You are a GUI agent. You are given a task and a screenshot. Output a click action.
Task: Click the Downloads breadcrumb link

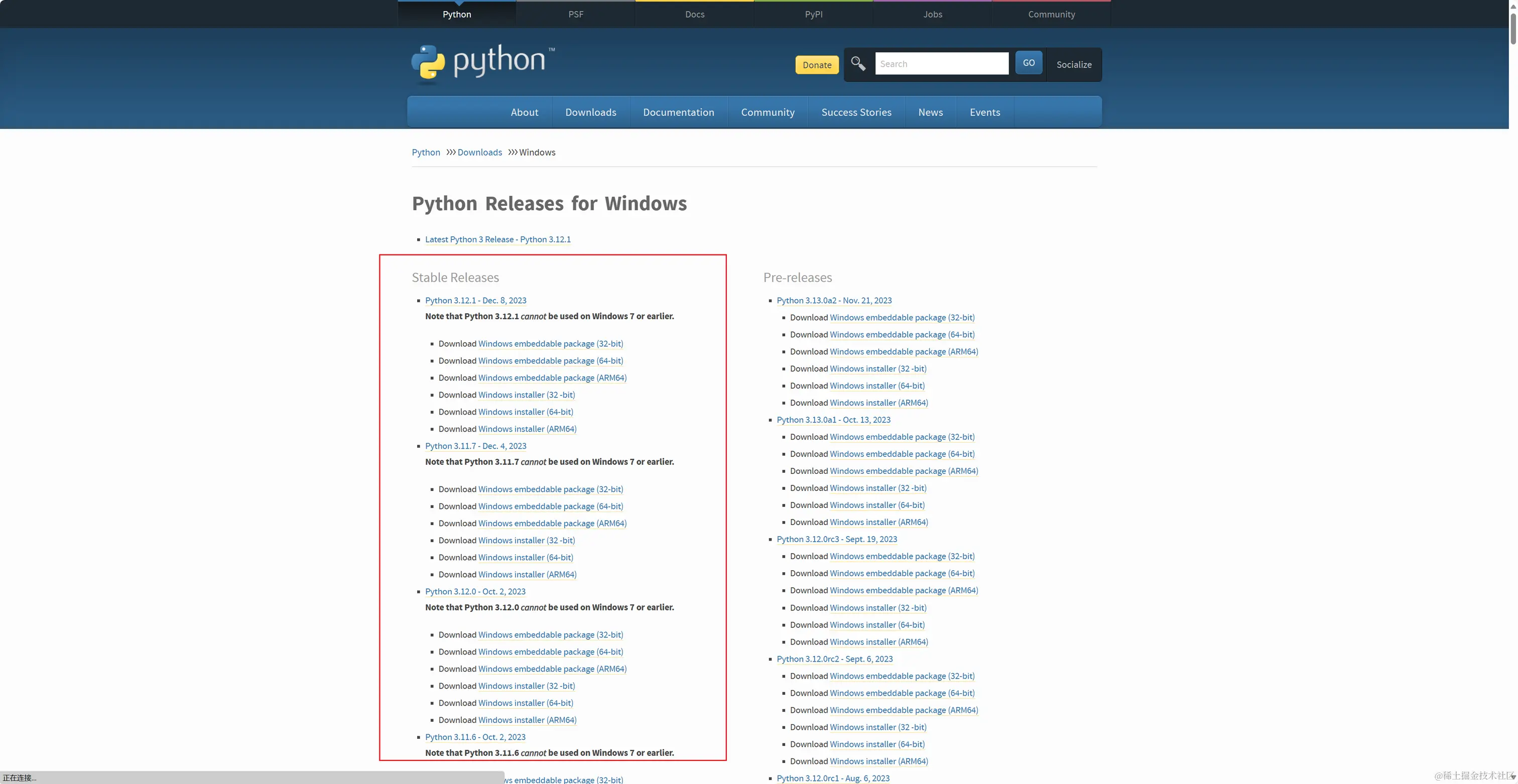[x=479, y=153]
